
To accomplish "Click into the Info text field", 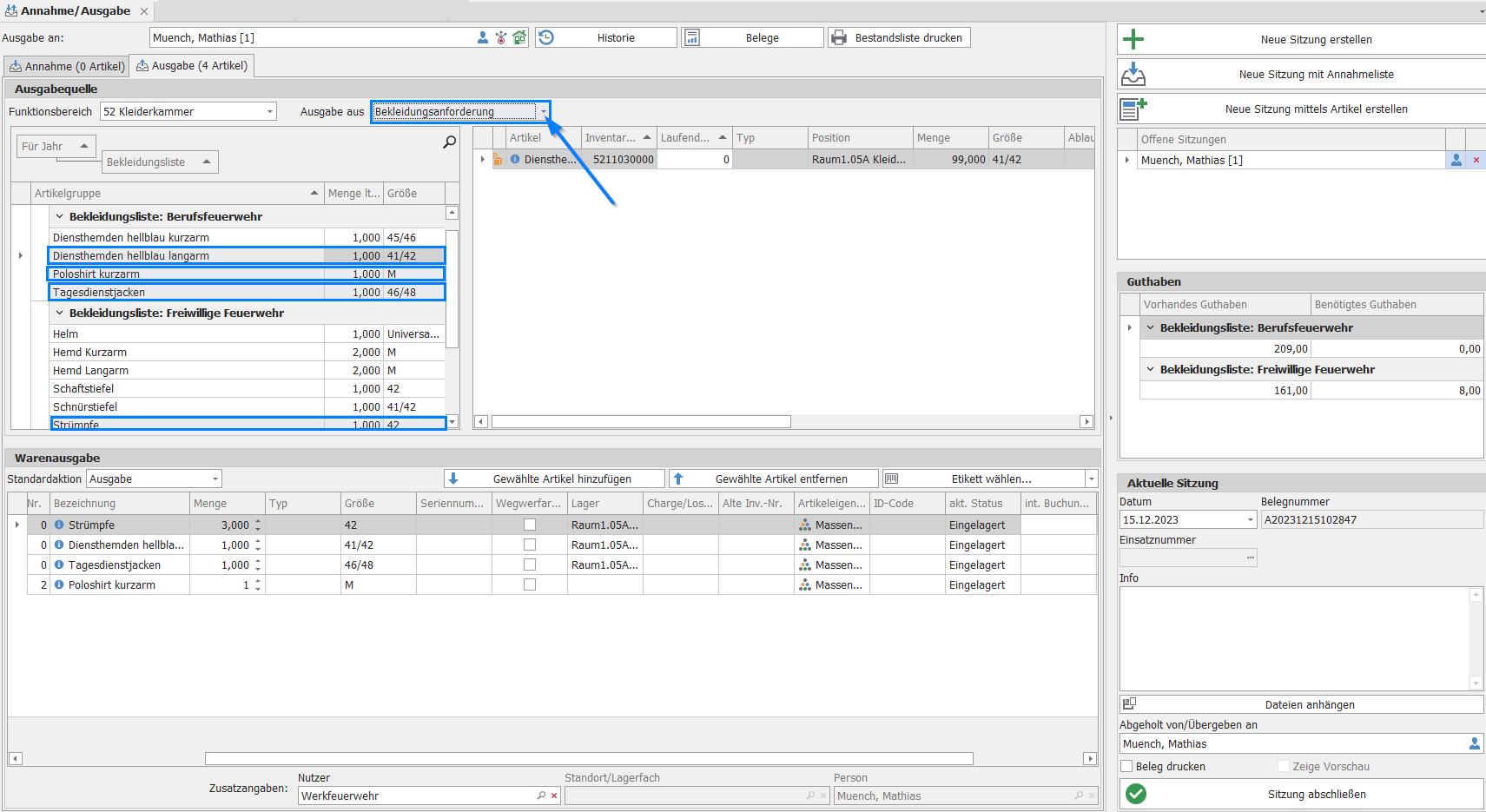I will [1294, 638].
